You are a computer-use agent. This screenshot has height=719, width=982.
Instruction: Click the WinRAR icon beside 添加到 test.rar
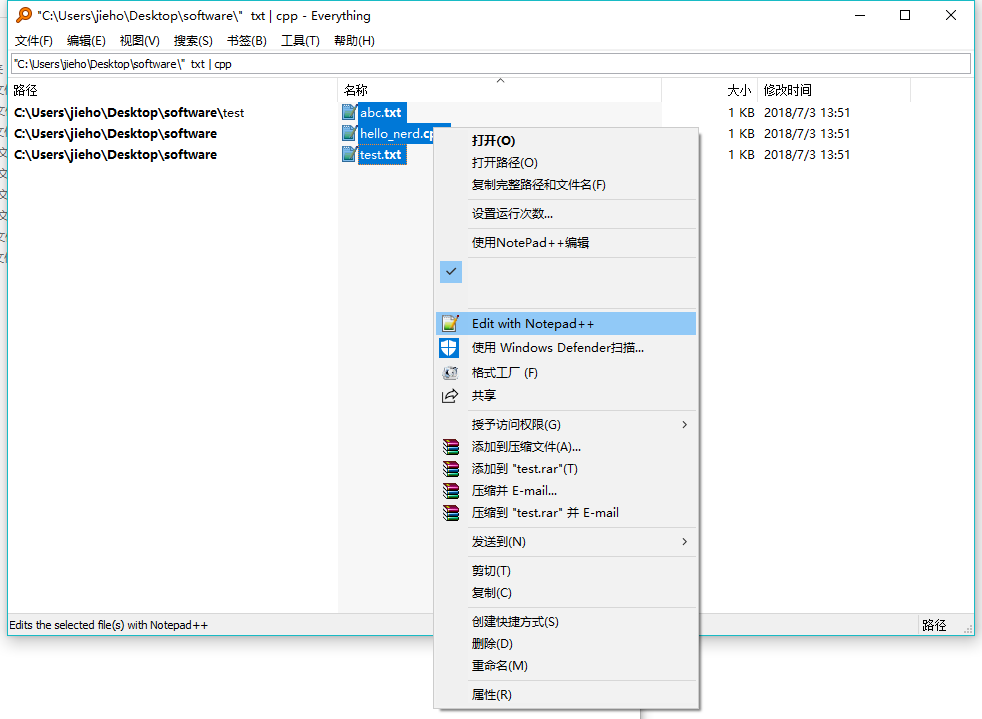(x=450, y=468)
